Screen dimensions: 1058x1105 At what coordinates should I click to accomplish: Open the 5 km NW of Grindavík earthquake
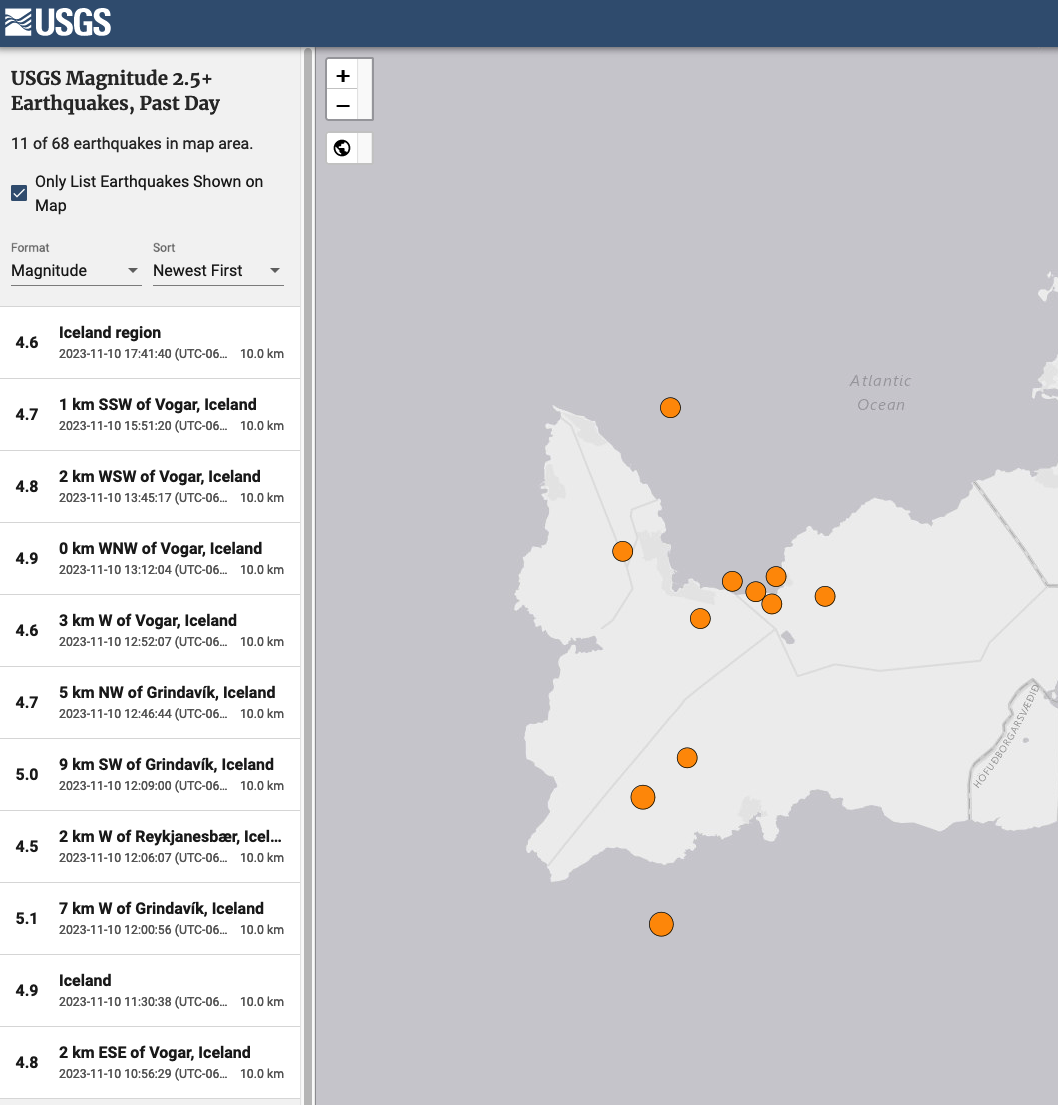[150, 703]
